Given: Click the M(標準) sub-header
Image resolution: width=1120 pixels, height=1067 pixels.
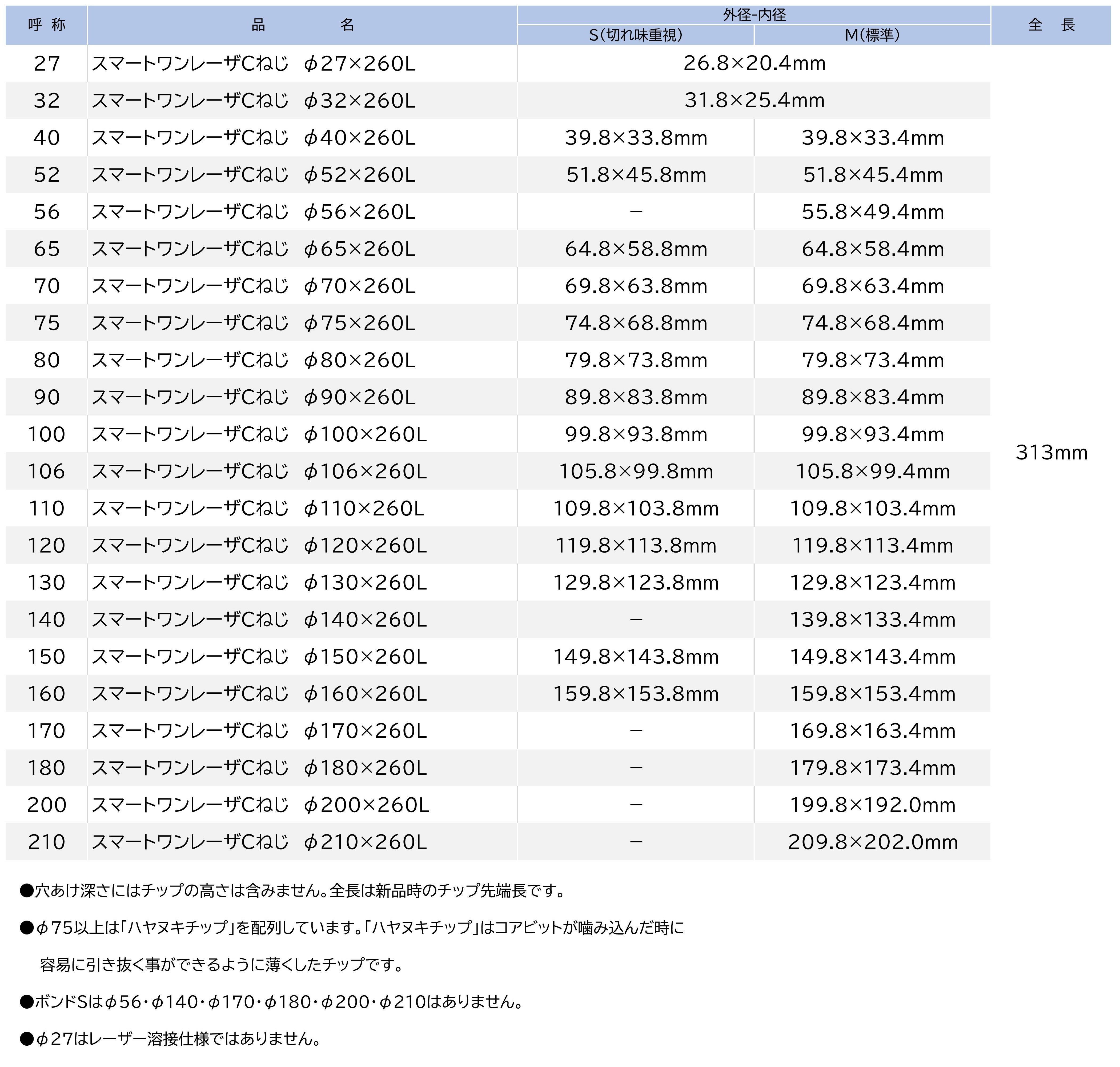Looking at the screenshot, I should coord(872,35).
